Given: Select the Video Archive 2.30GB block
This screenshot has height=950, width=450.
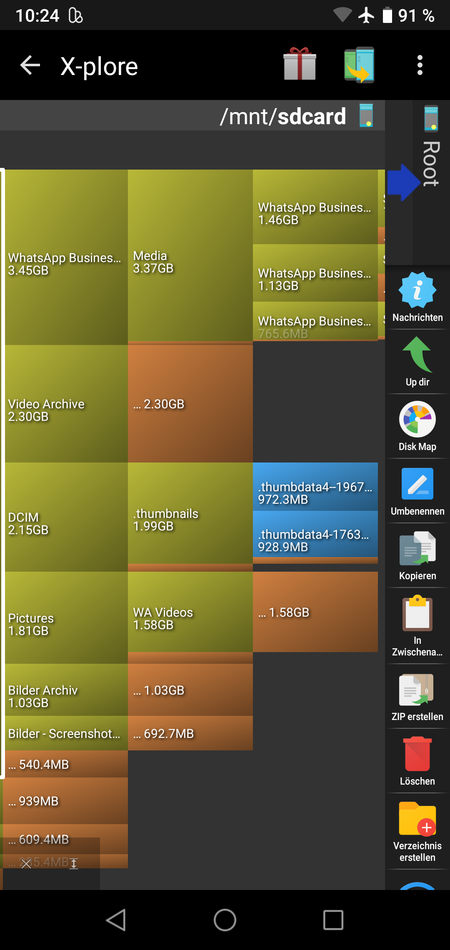Looking at the screenshot, I should (66, 404).
